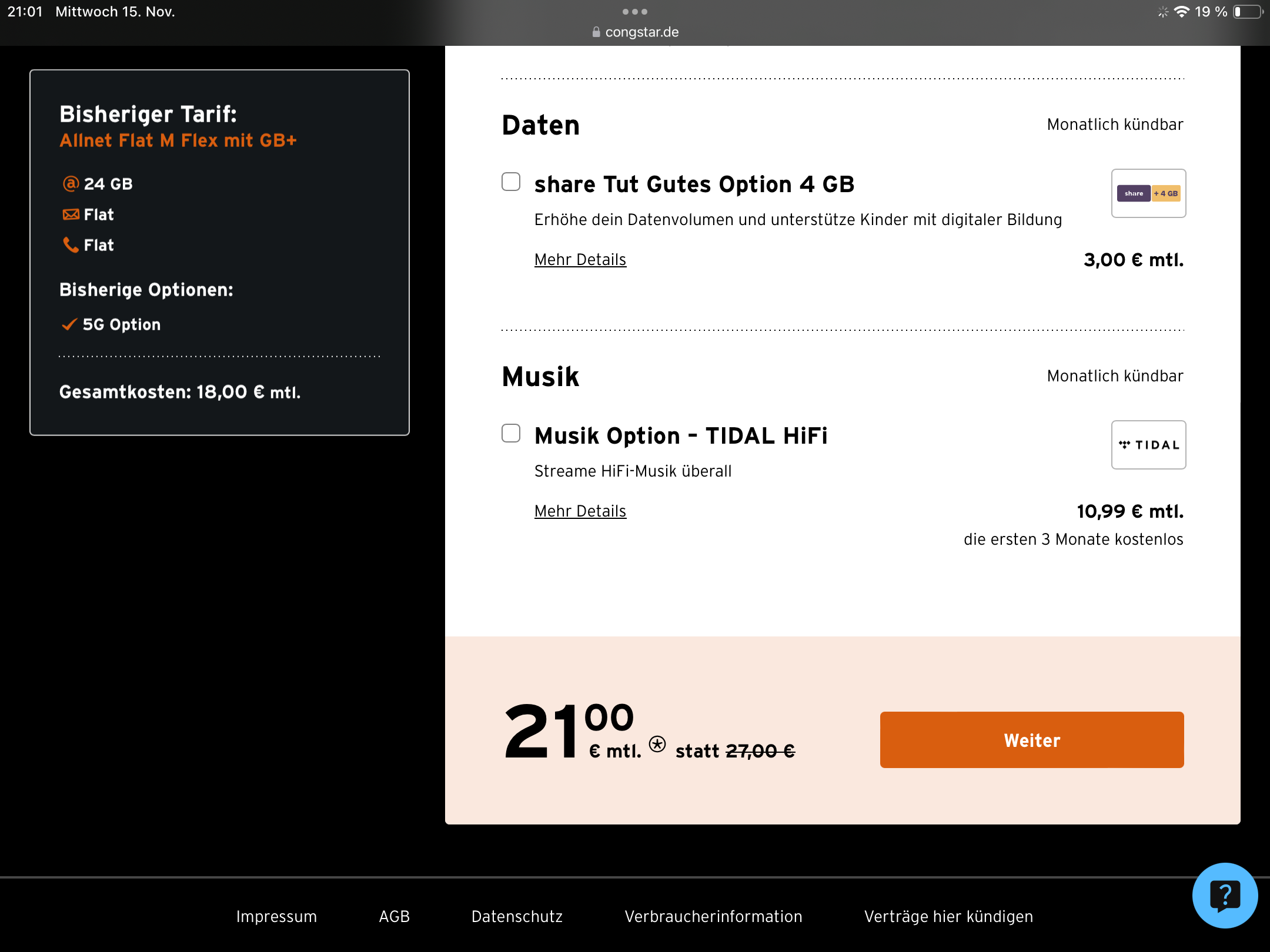Click the share +4 GB badge
Viewport: 1270px width, 952px height.
(x=1148, y=193)
